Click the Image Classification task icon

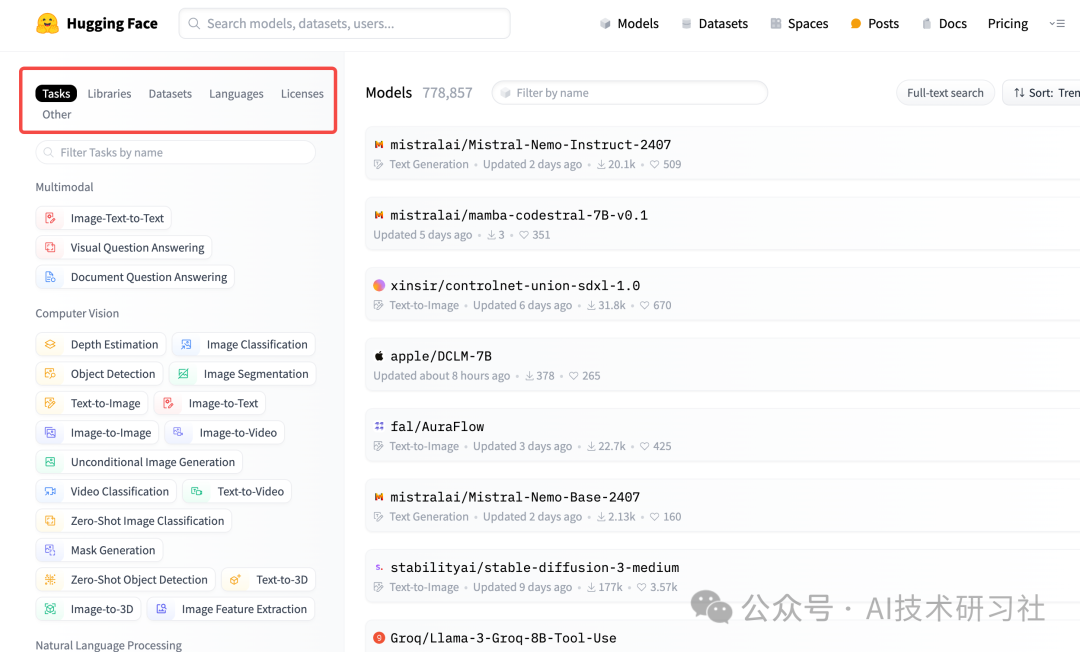click(186, 344)
